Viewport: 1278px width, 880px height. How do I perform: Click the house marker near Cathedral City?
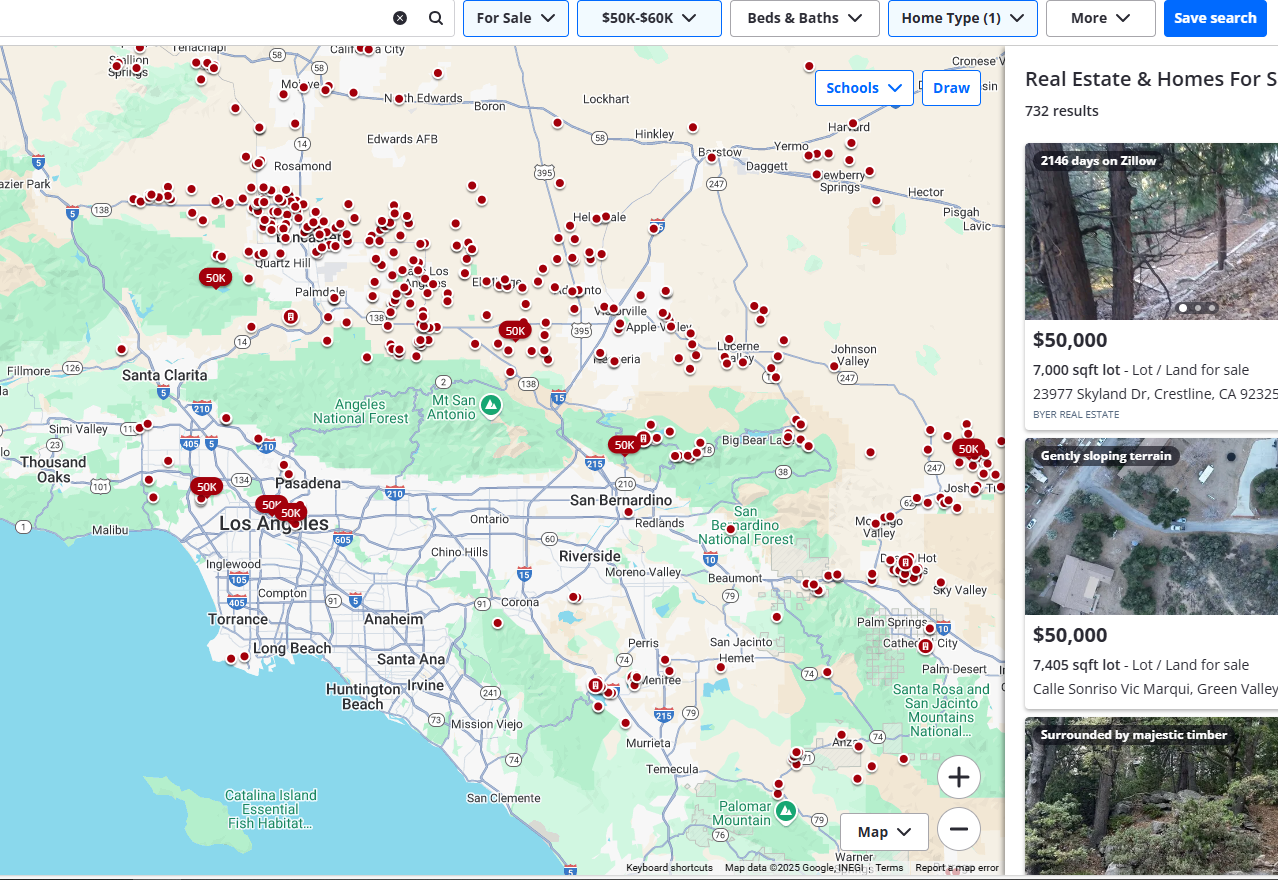(x=925, y=646)
